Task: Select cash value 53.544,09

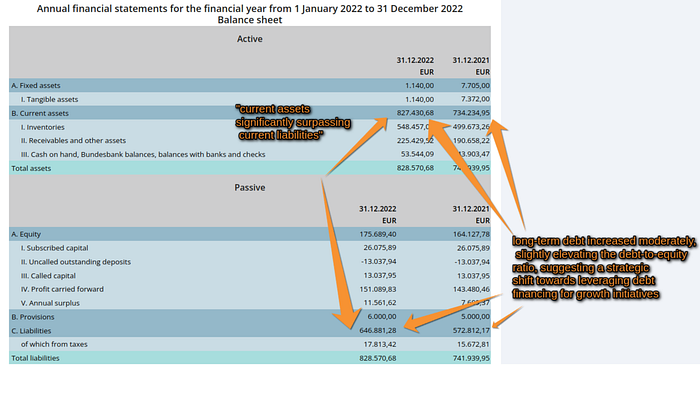Action: [x=417, y=153]
